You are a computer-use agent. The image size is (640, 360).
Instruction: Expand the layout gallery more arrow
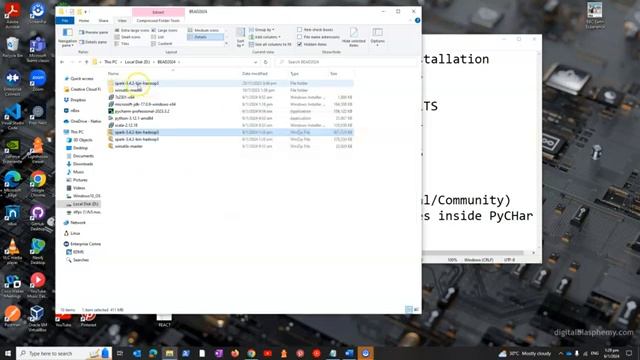226,44
